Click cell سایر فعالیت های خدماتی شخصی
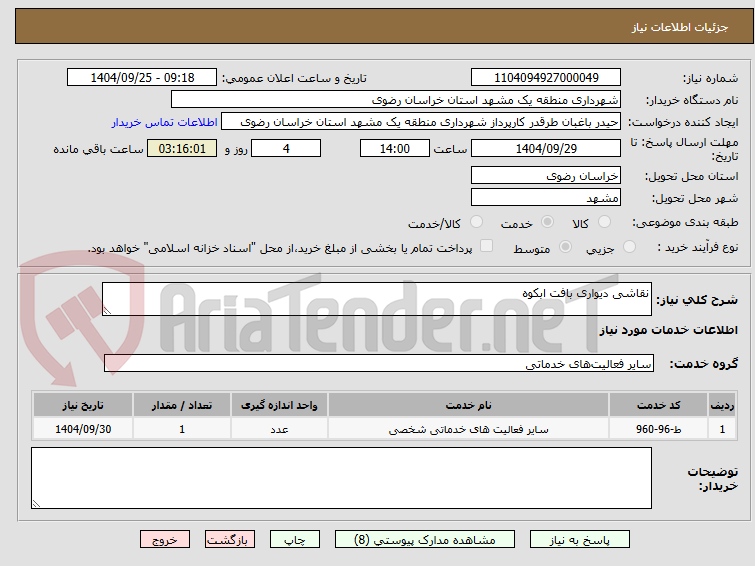This screenshot has width=755, height=566. pos(469,429)
